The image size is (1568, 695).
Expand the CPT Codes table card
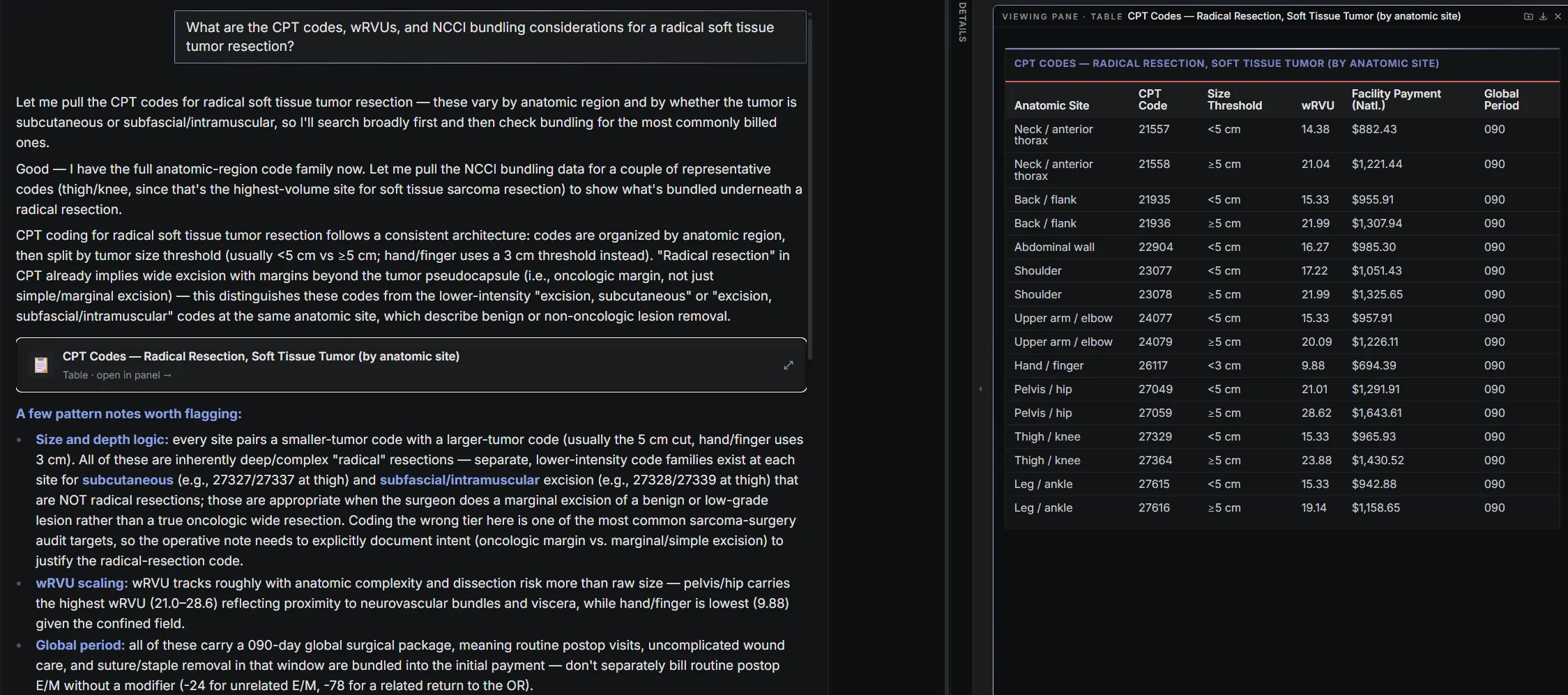(x=788, y=365)
